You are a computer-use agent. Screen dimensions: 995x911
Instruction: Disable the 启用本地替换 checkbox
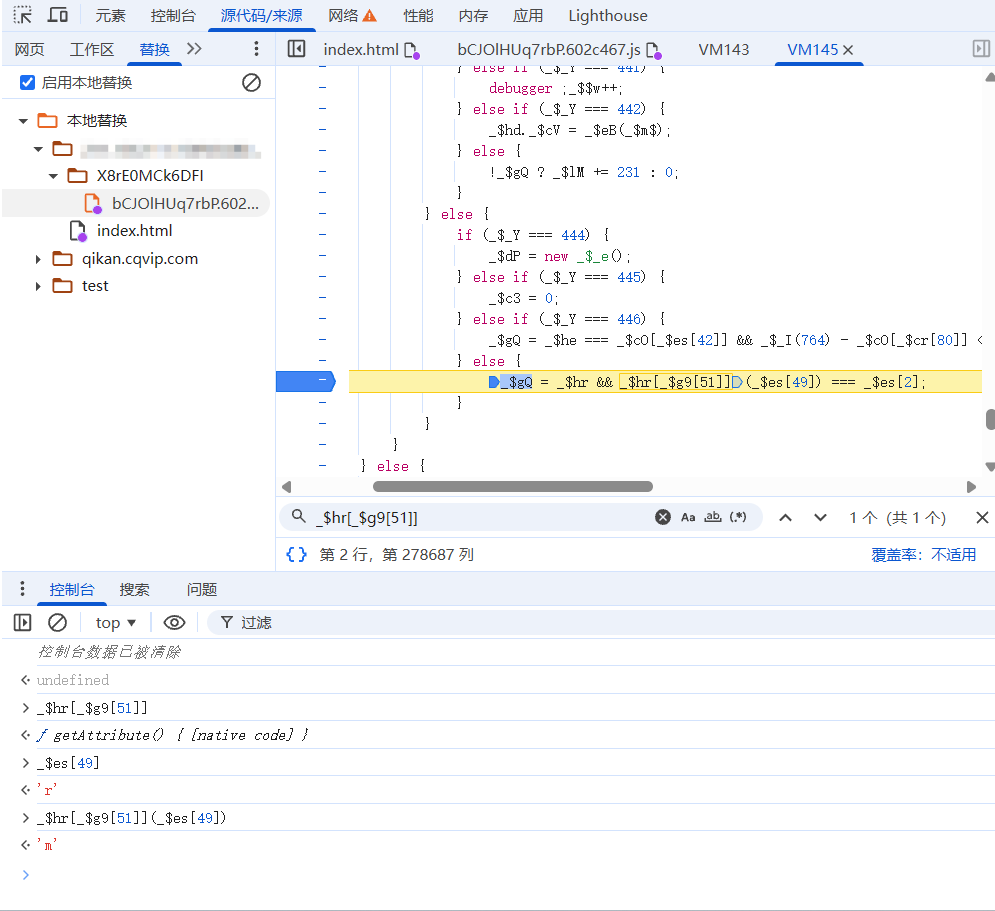pos(28,83)
